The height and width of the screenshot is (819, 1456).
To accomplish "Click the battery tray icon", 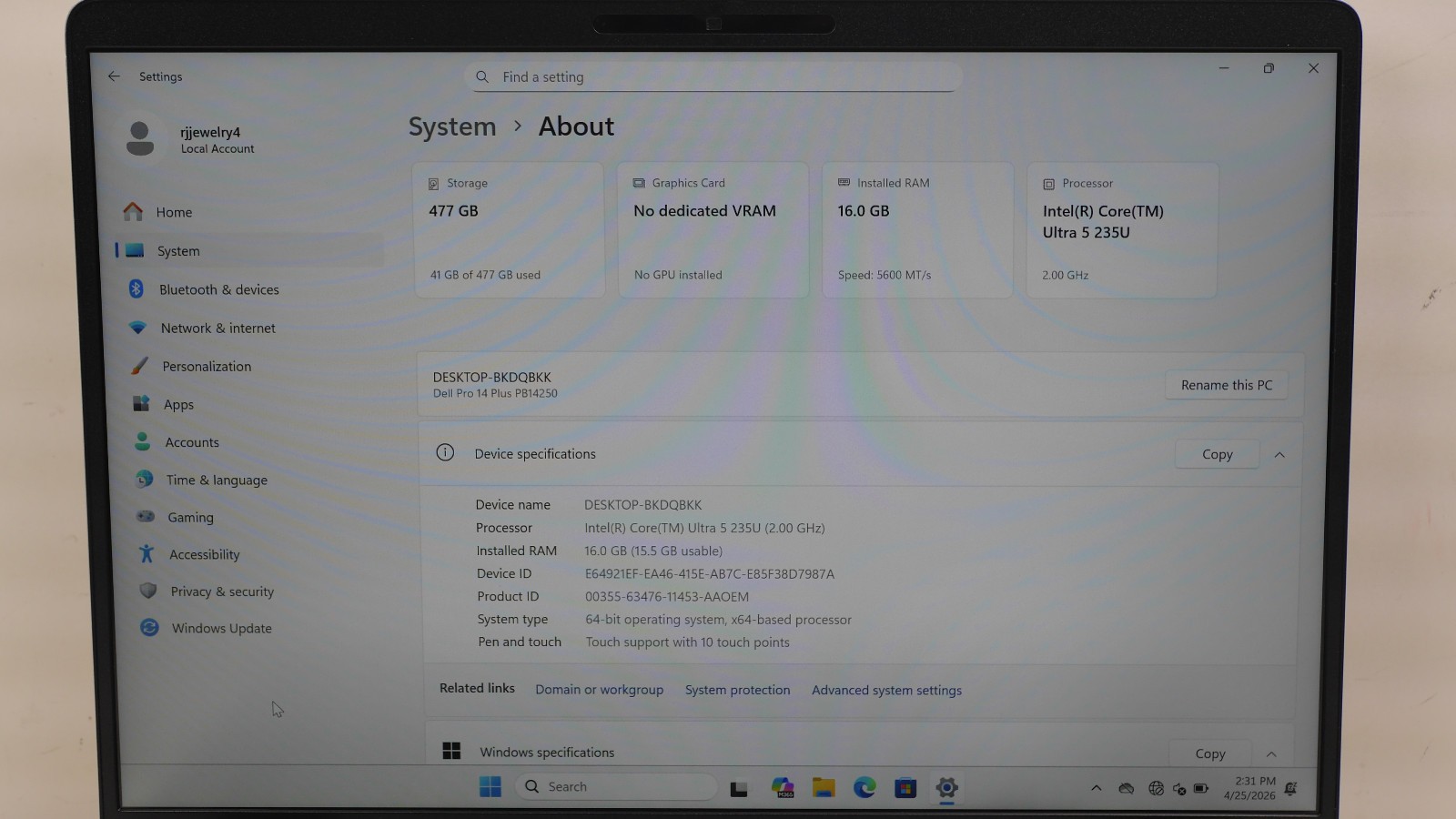I will (x=1201, y=788).
